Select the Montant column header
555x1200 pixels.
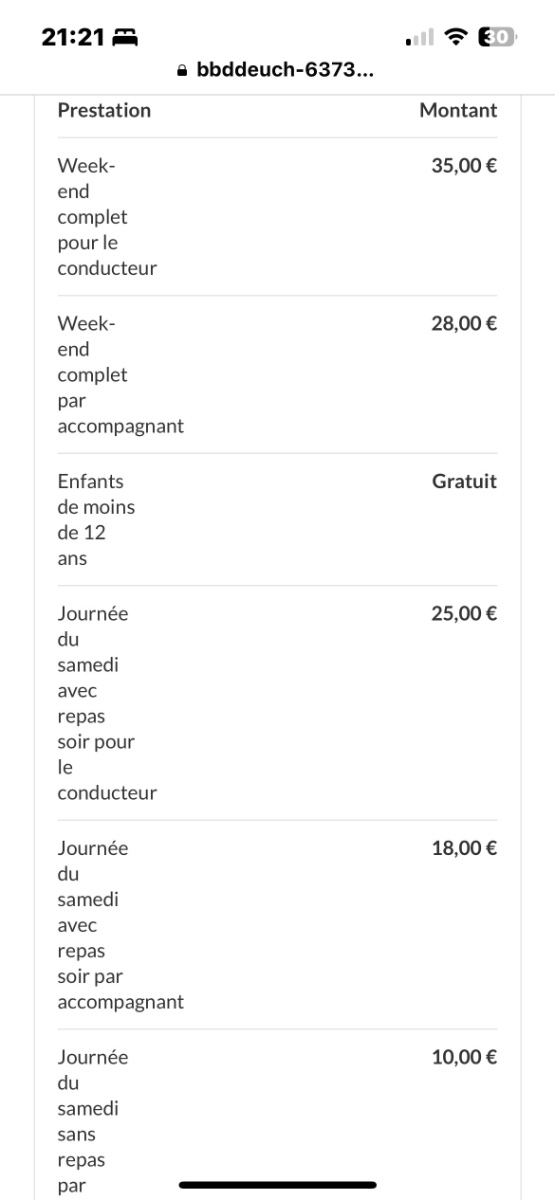coord(458,110)
